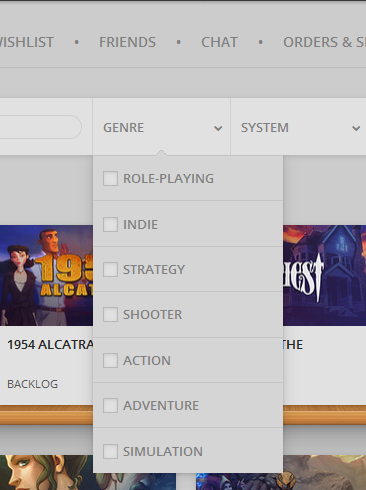366x490 pixels.
Task: Open the Wishlist page
Action: [27, 42]
